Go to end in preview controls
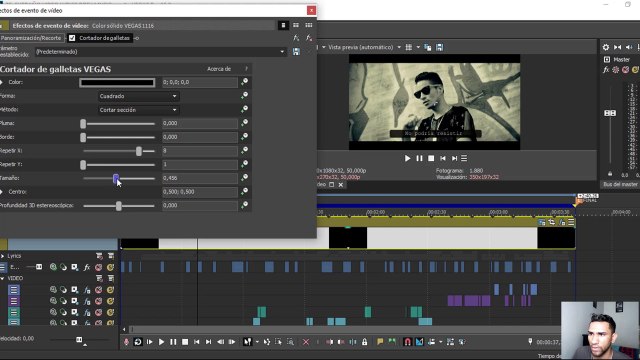Screen dimensions: 640x360 pos(454,158)
